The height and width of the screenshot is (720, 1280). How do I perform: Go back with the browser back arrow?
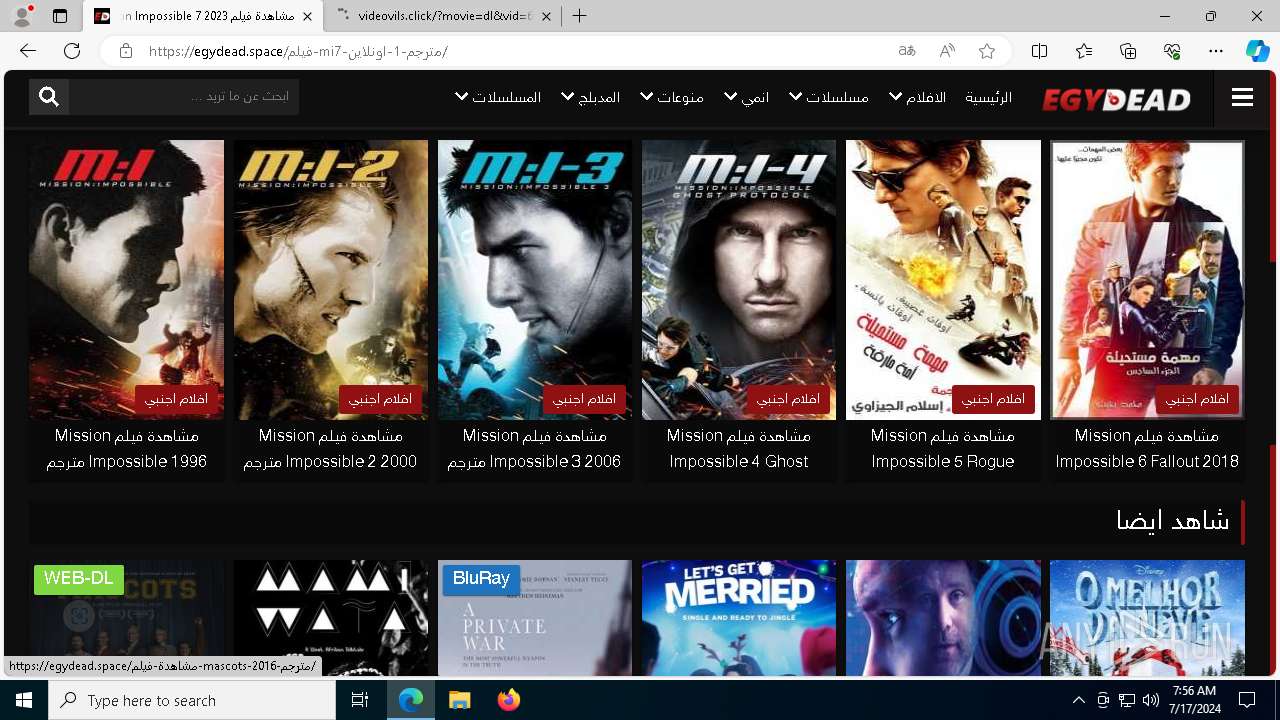coord(28,51)
